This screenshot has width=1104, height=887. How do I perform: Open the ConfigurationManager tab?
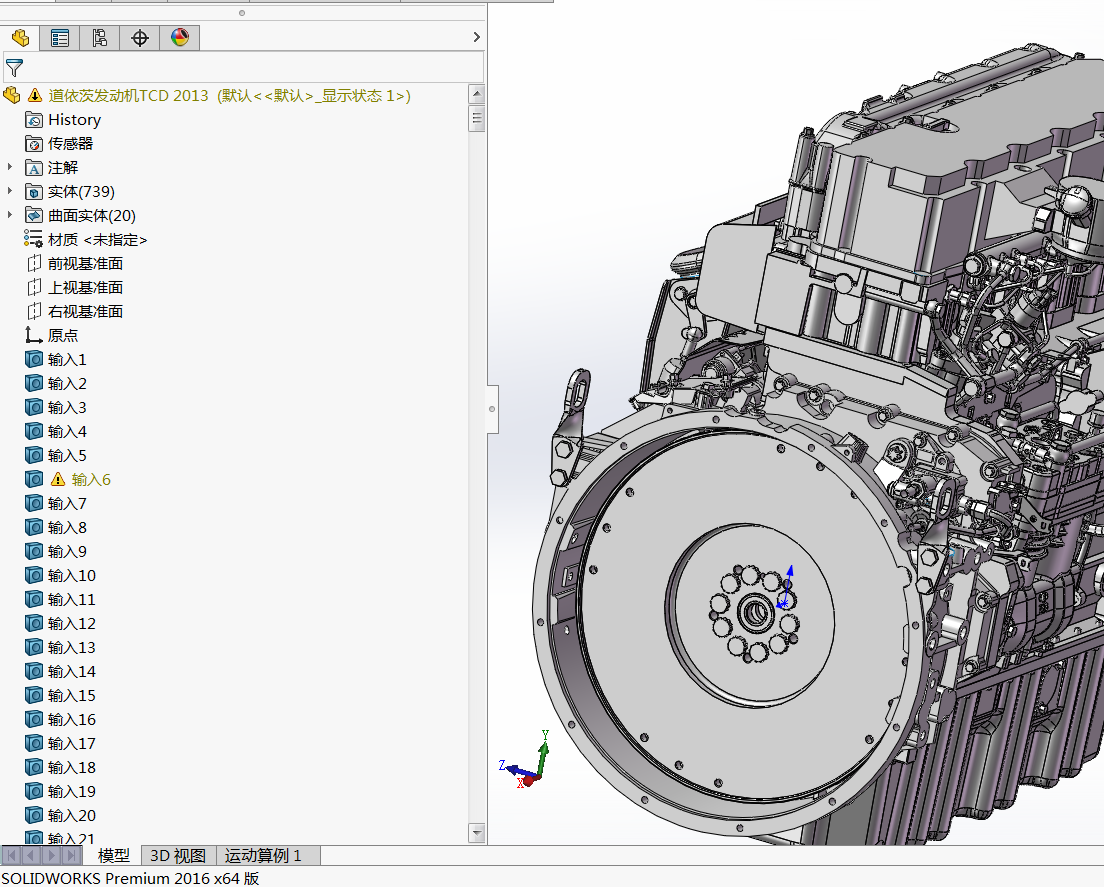pyautogui.click(x=99, y=37)
